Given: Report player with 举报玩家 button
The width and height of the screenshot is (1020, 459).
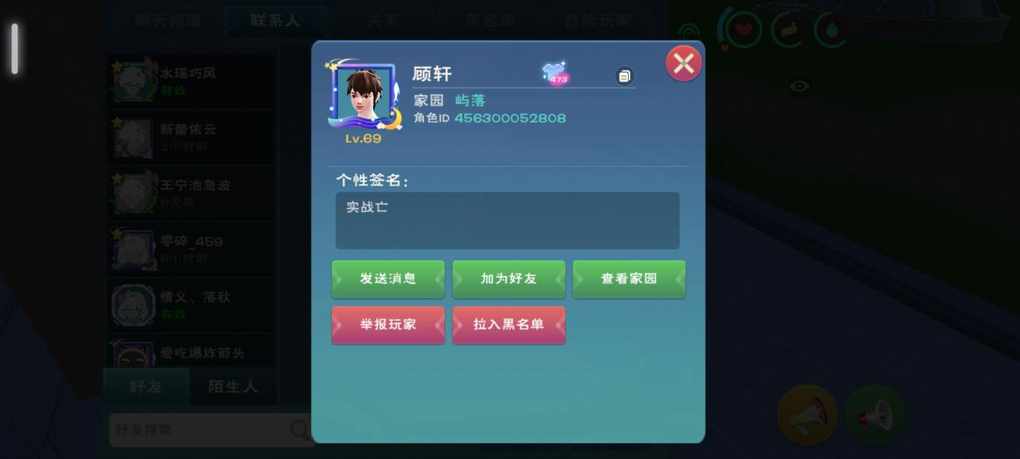Looking at the screenshot, I should 388,325.
